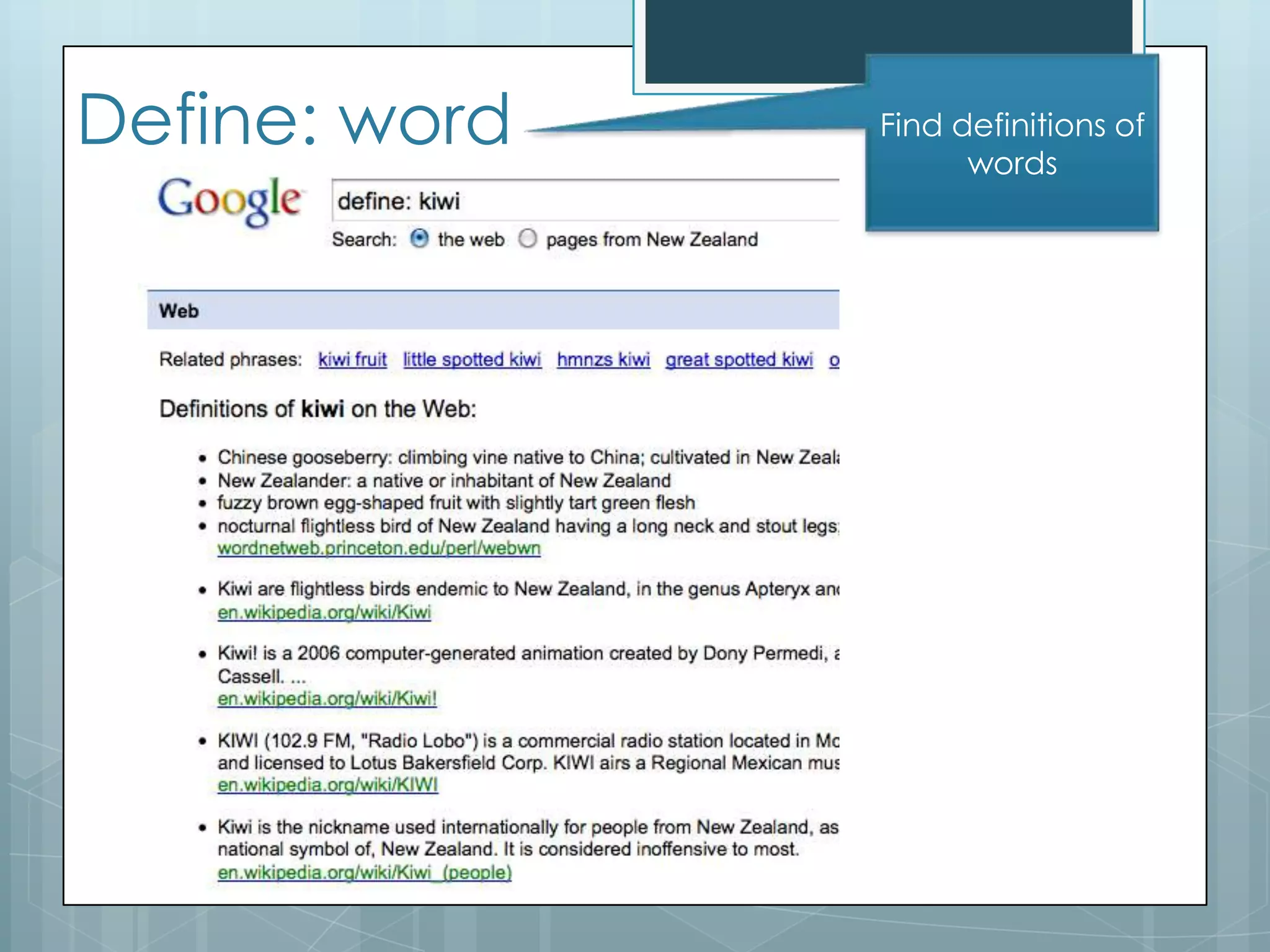Click the 'Search:' label
Image resolution: width=1270 pixels, height=952 pixels.
(x=364, y=239)
